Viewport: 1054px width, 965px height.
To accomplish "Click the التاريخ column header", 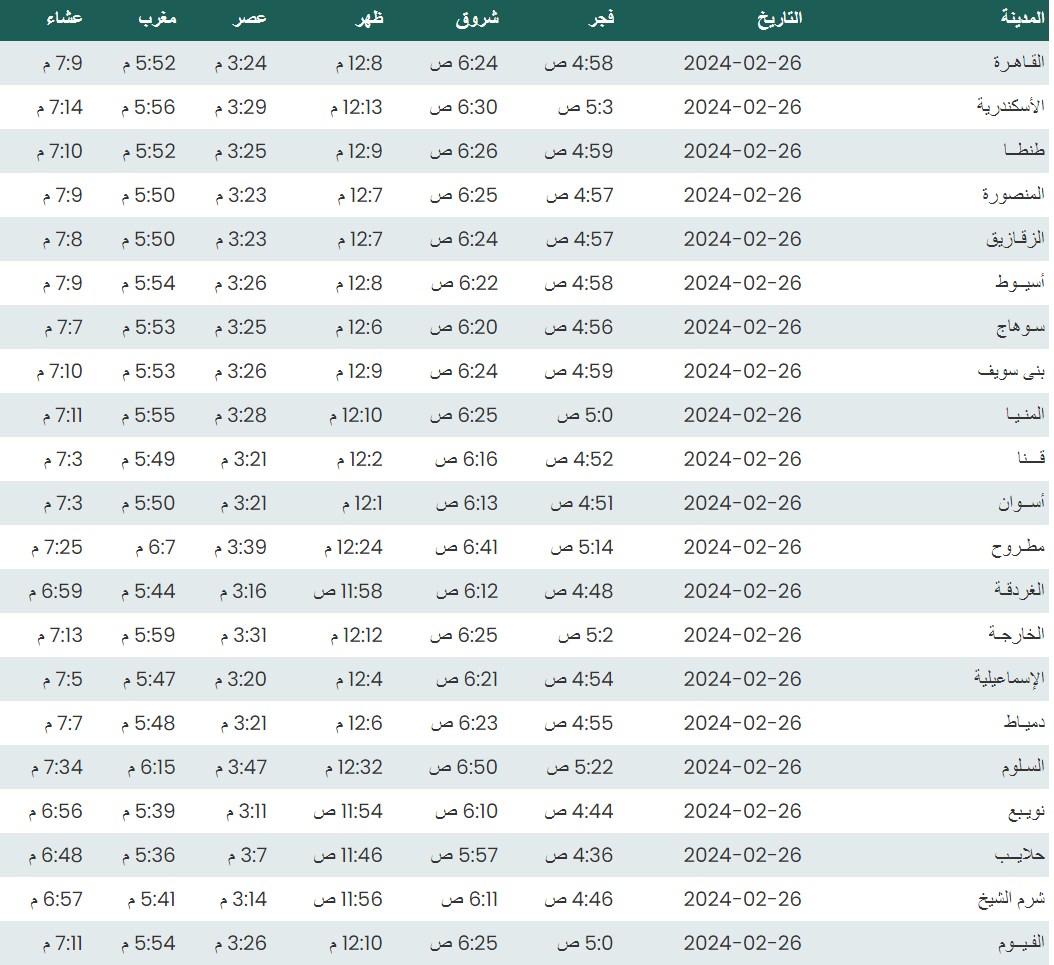I will [x=778, y=19].
